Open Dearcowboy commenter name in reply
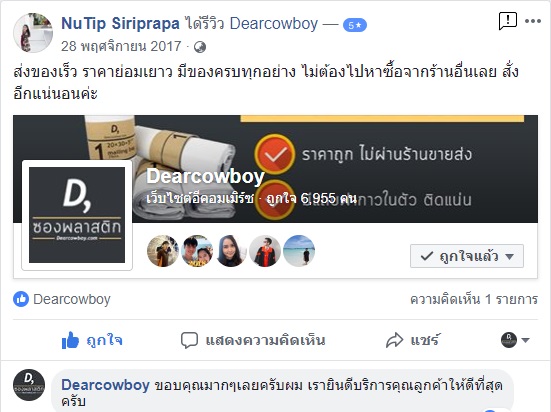Screen dimensions: 551x412 coord(105,385)
